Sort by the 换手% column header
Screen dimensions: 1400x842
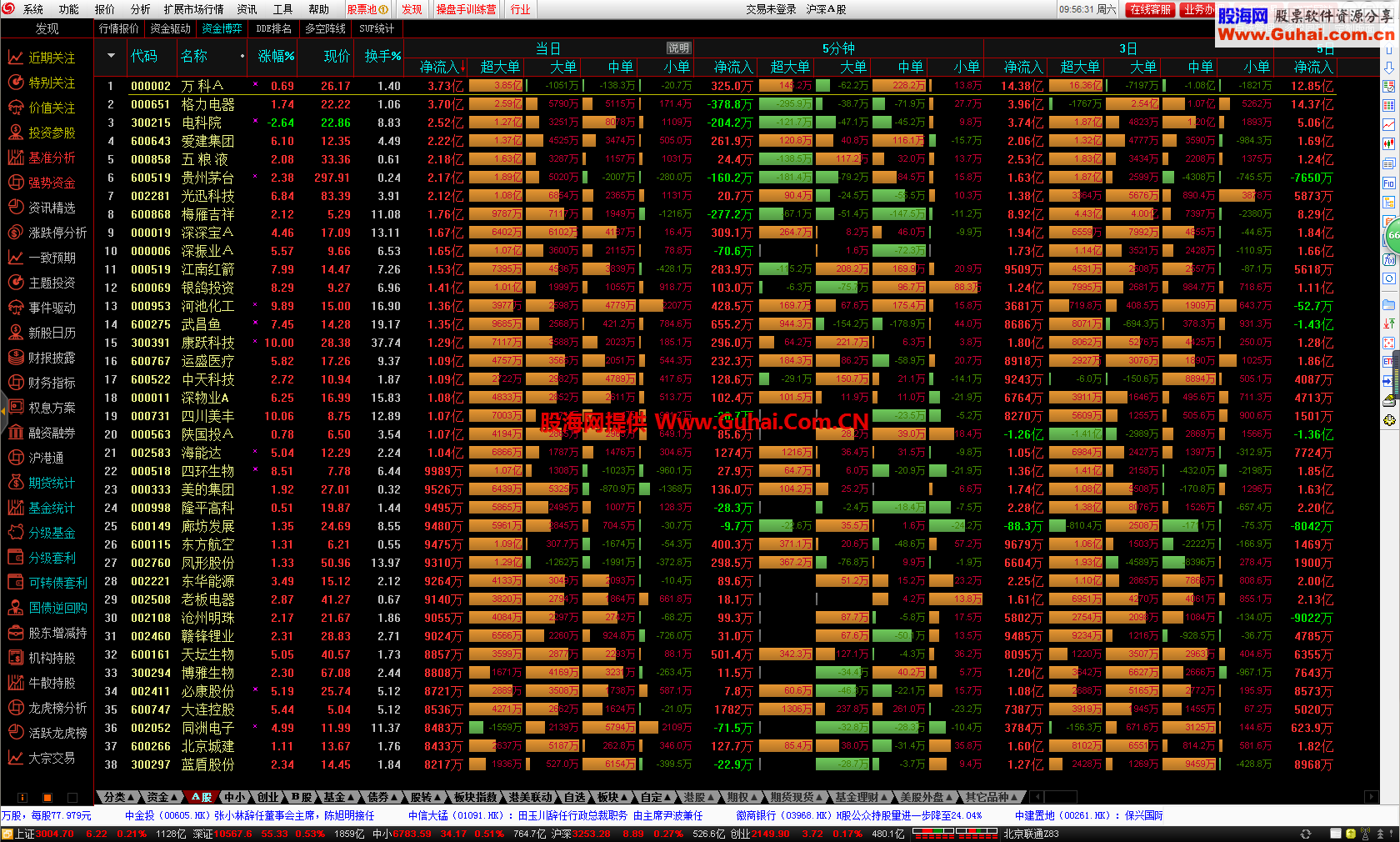click(382, 56)
